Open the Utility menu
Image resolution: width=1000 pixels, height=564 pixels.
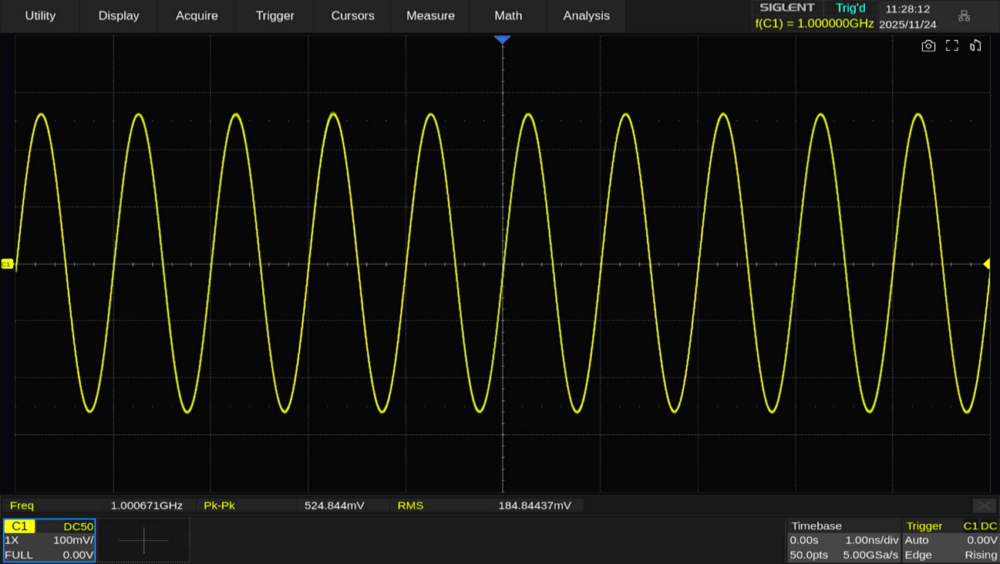(40, 16)
